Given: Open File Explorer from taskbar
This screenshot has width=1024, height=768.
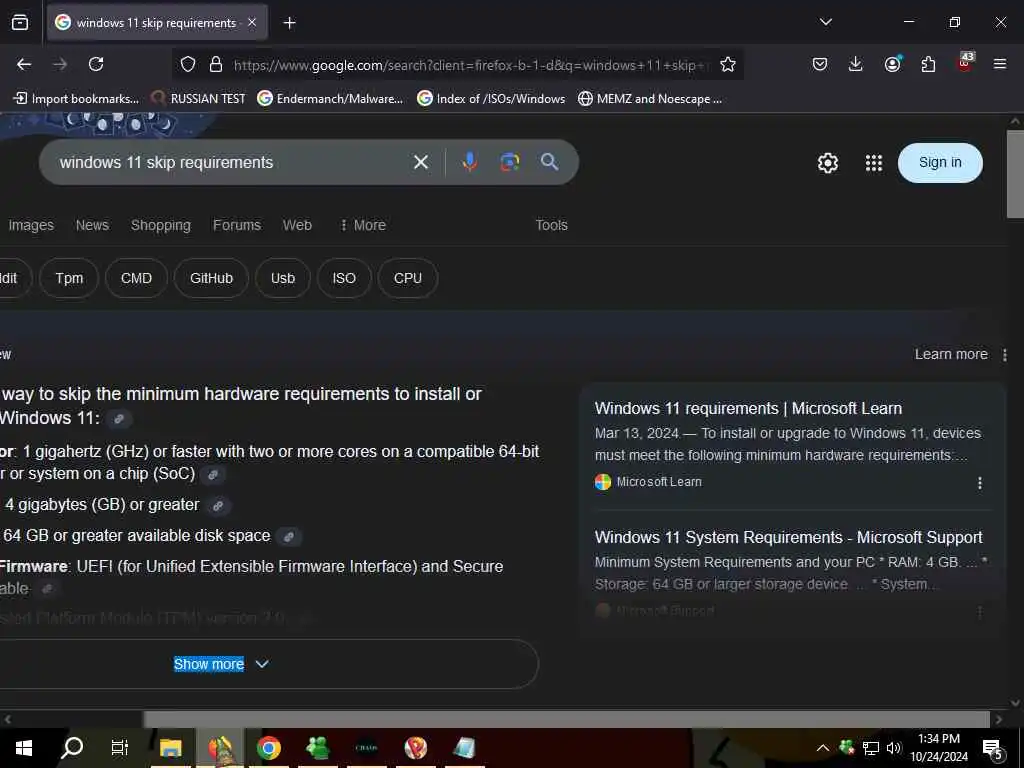Looking at the screenshot, I should pyautogui.click(x=170, y=748).
